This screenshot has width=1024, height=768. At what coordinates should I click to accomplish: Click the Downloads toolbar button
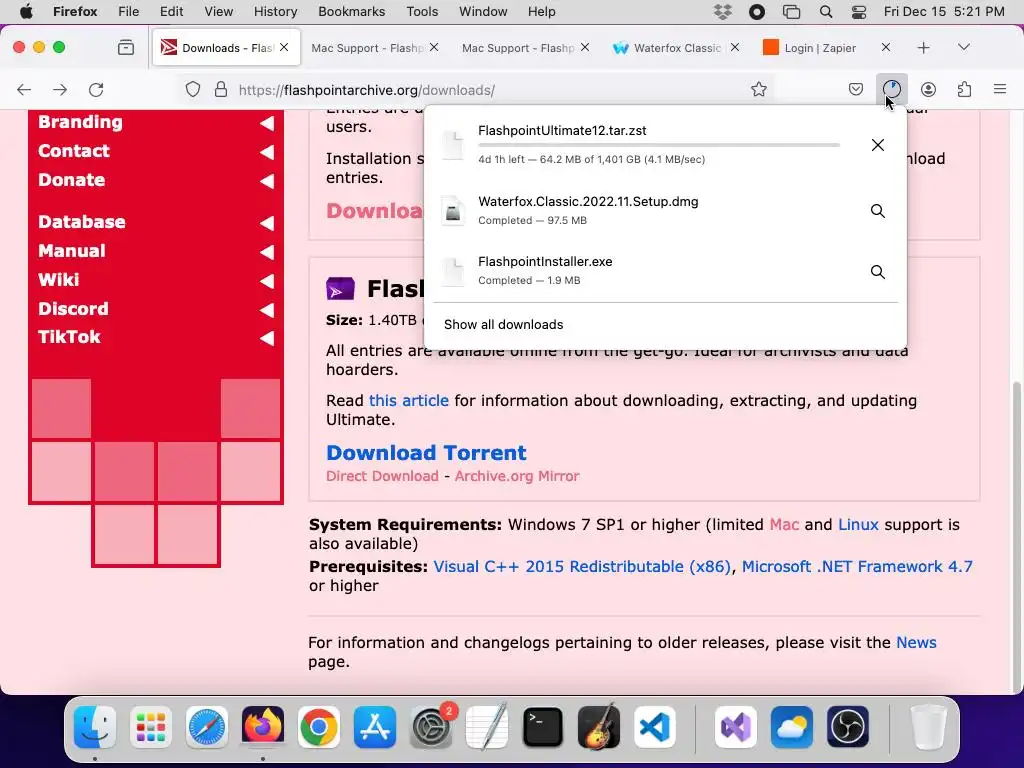891,89
